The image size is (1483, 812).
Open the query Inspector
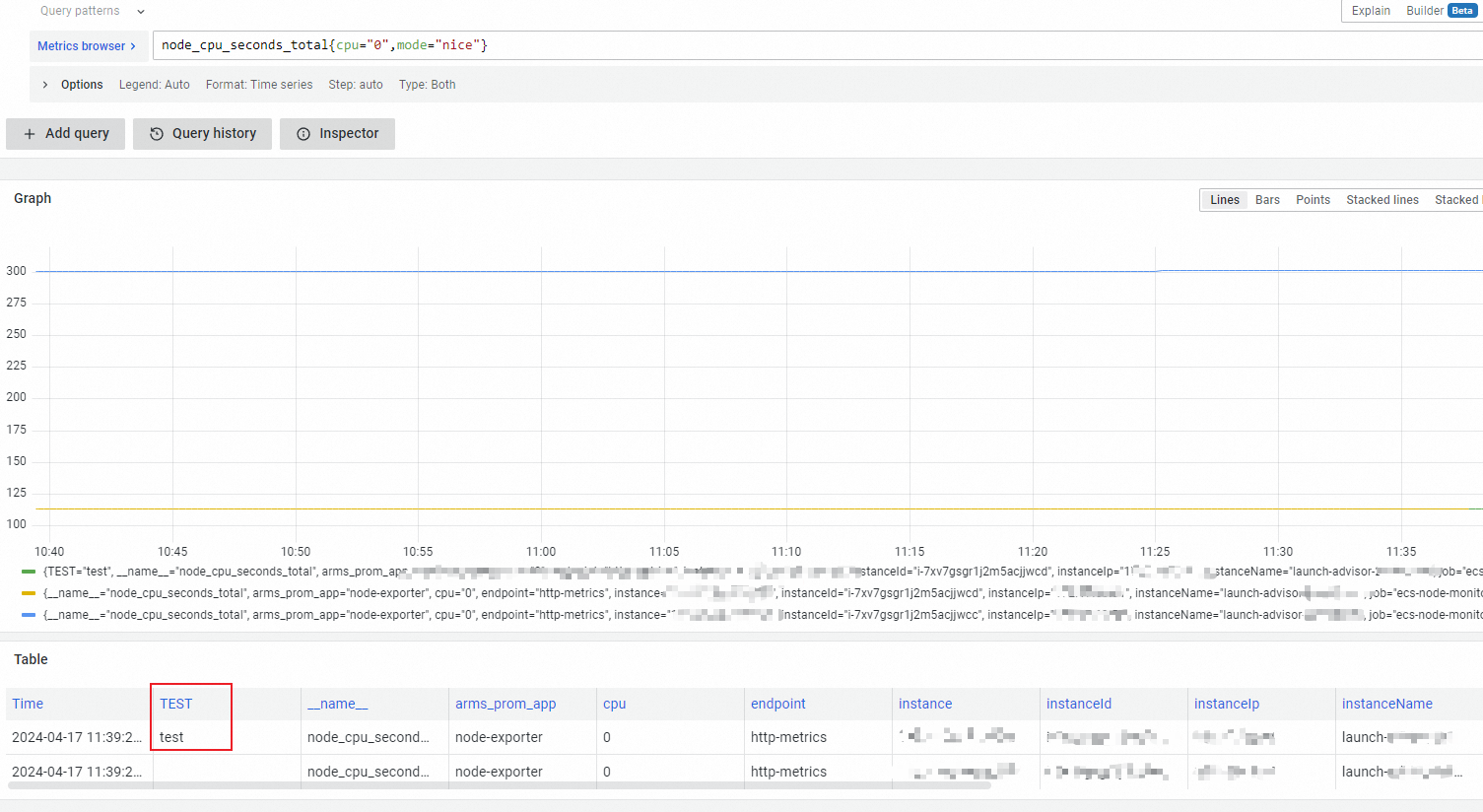click(x=337, y=134)
